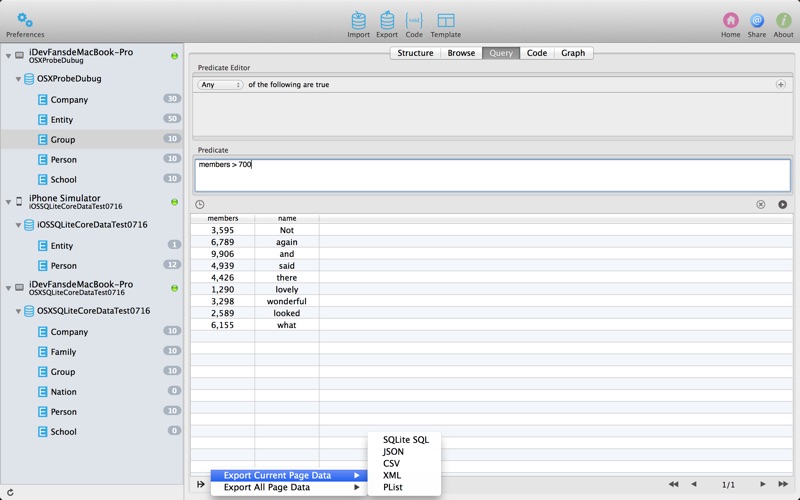Export as XML
The height and width of the screenshot is (500, 800).
pos(404,475)
